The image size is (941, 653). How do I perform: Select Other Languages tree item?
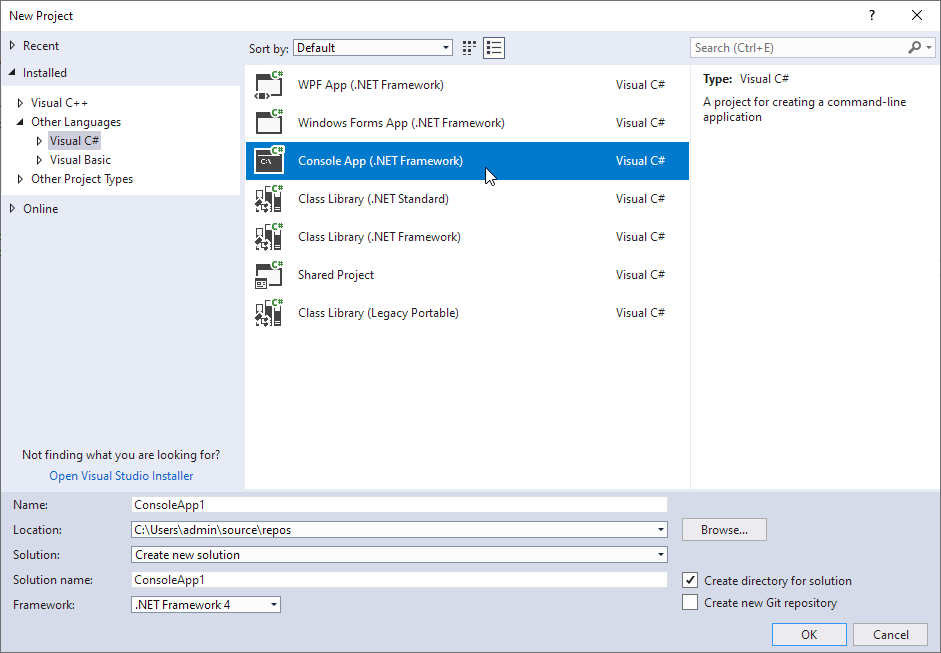76,122
